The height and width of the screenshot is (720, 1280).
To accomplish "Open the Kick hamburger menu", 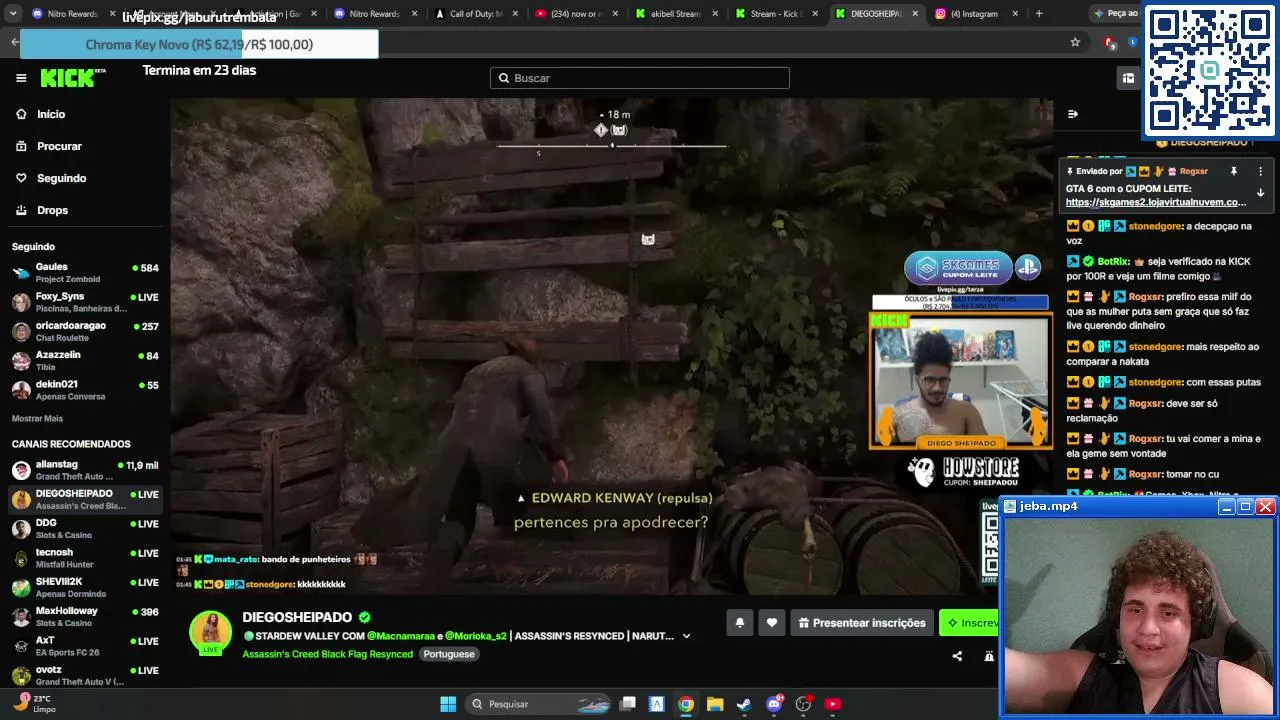I will click(21, 78).
